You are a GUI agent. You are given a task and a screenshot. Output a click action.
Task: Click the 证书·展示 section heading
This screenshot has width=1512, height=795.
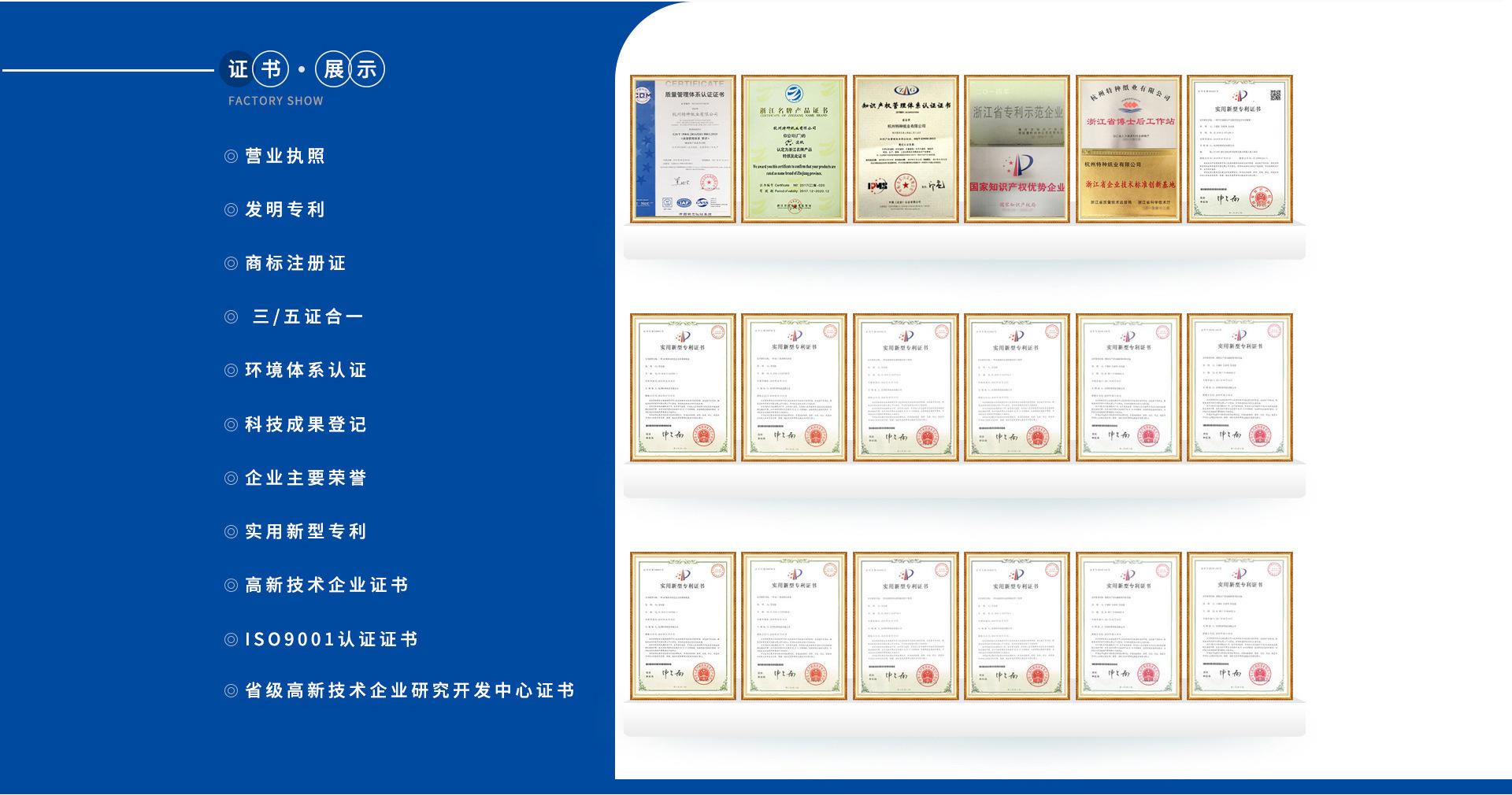pos(304,70)
